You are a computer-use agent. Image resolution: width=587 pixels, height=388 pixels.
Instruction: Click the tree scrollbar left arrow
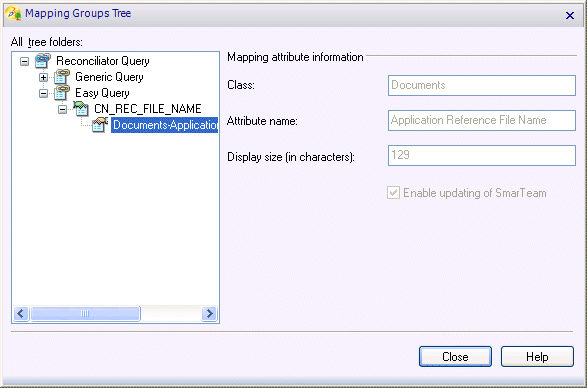(x=21, y=313)
